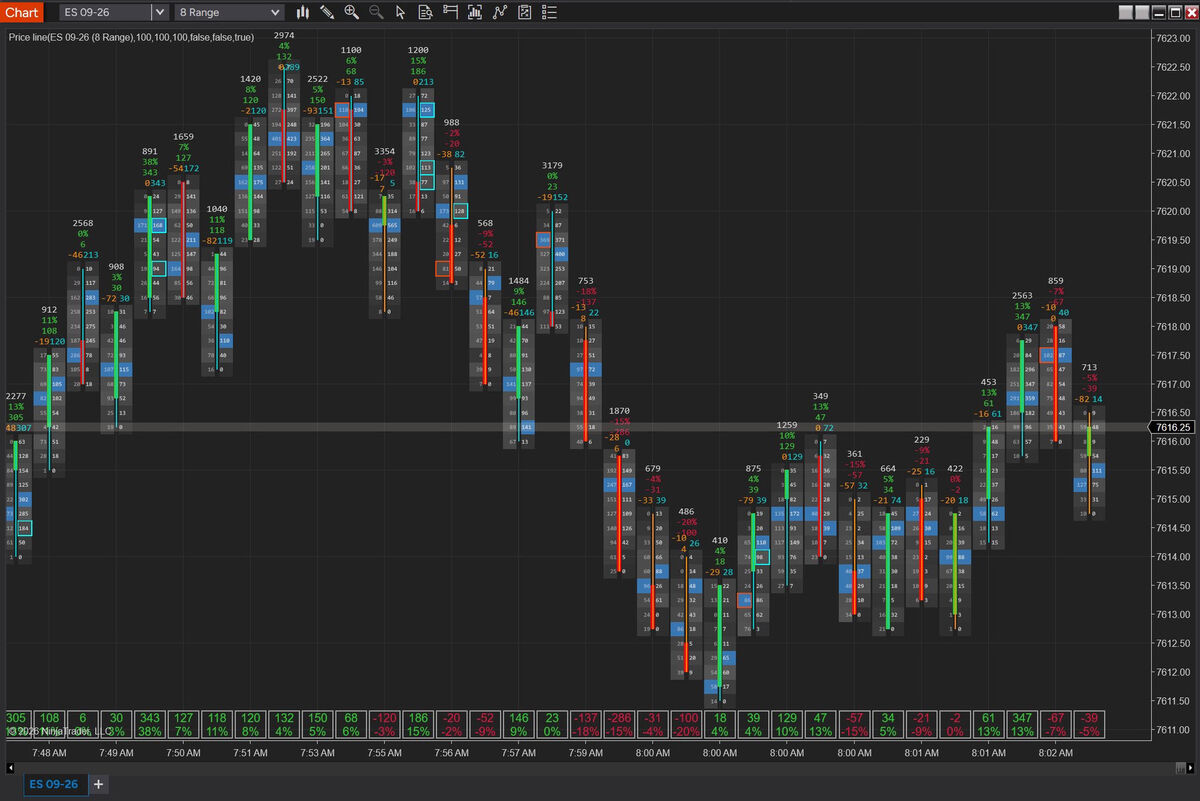Open the data box icon
Viewport: 1200px width, 801px height.
[425, 12]
